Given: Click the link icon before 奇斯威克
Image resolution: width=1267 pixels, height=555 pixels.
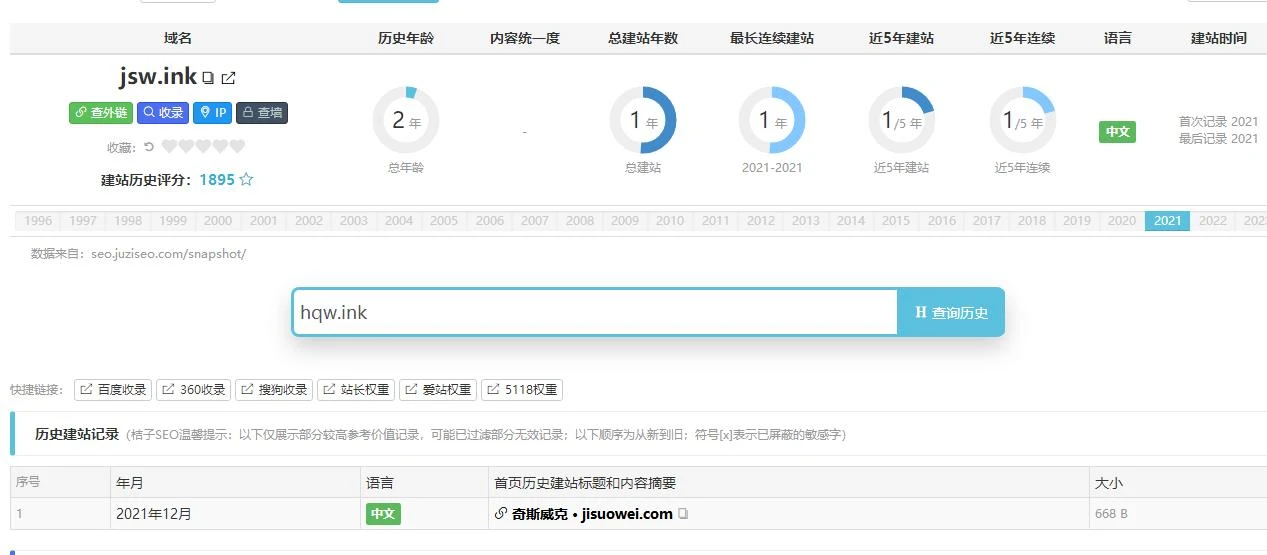Looking at the screenshot, I should 501,514.
